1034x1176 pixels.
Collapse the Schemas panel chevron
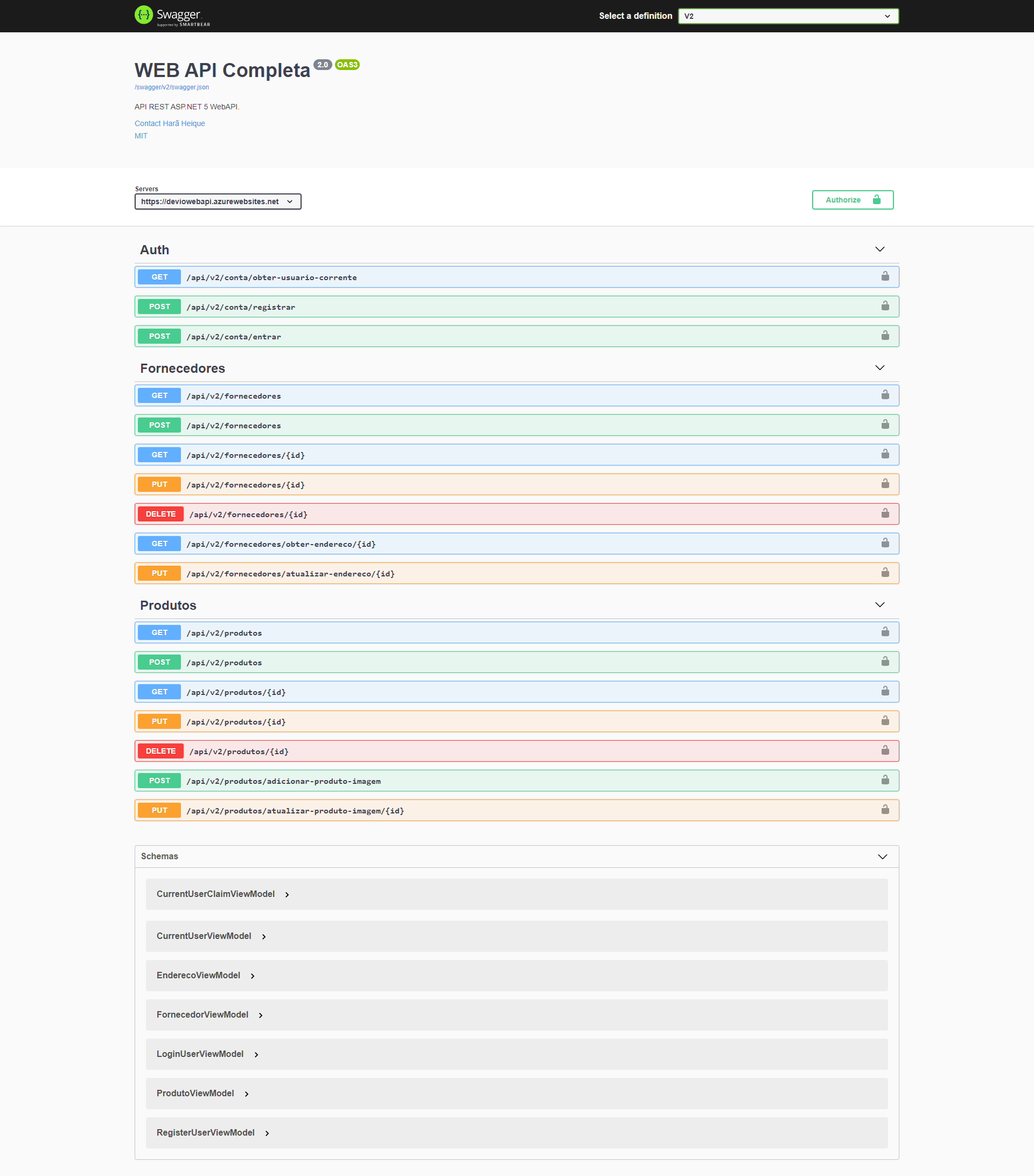click(882, 857)
